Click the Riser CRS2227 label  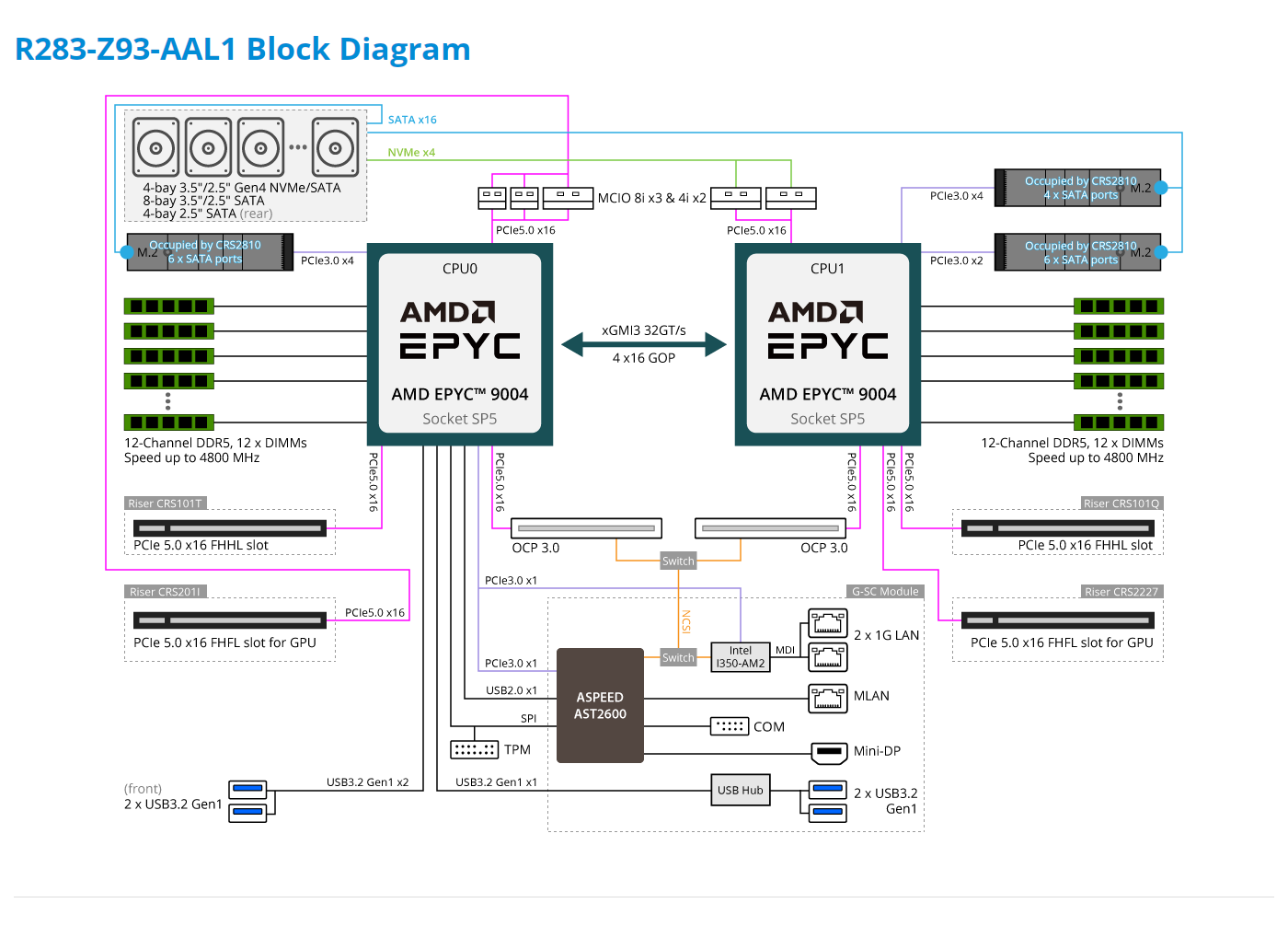pos(1121,592)
